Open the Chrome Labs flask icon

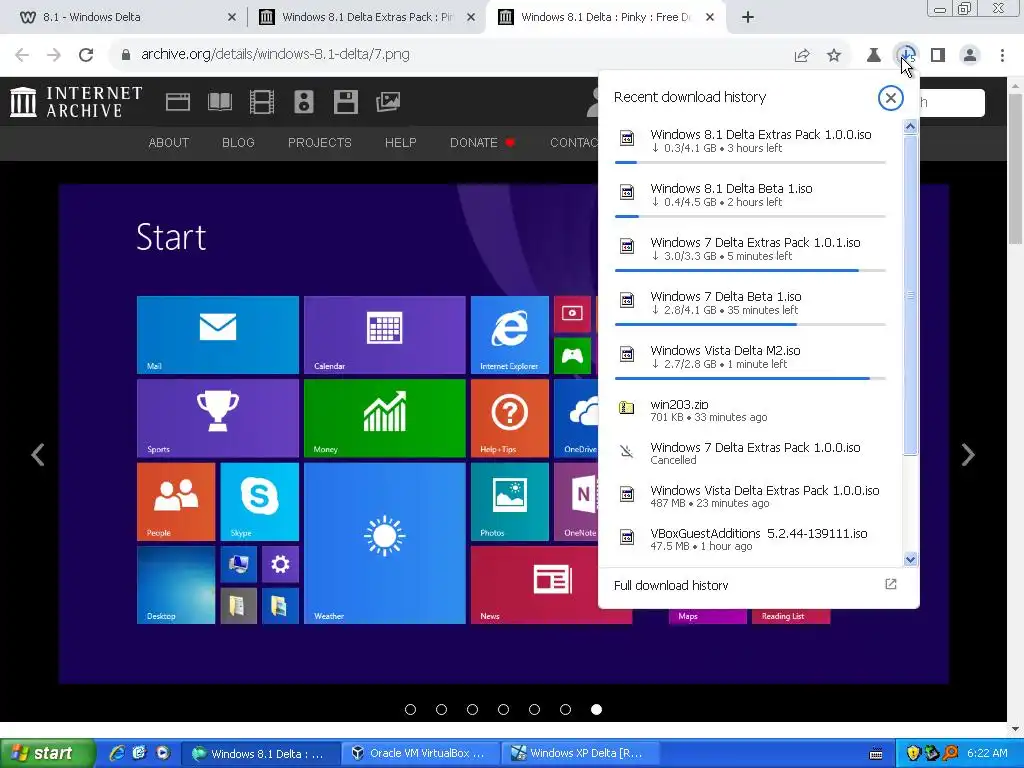click(874, 56)
